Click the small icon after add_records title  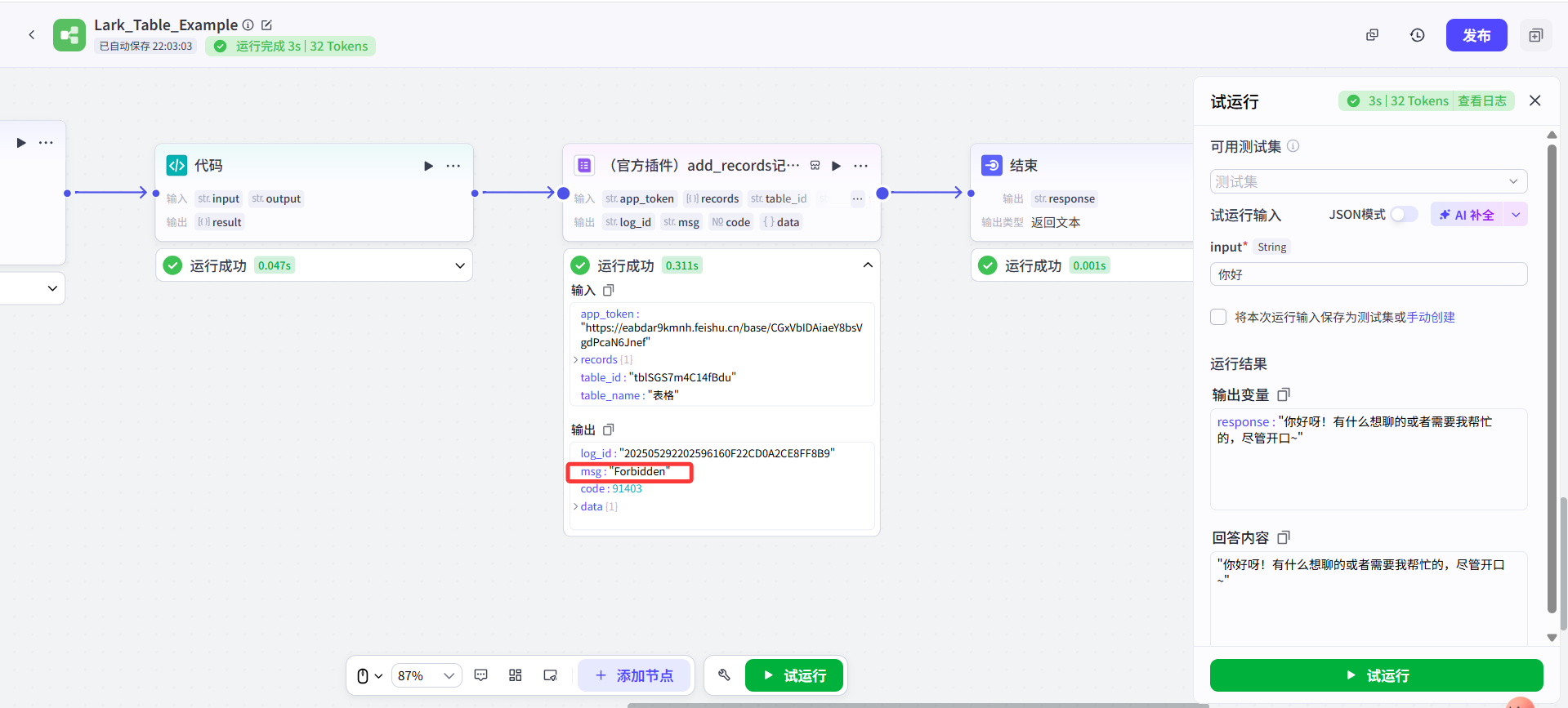click(x=815, y=166)
